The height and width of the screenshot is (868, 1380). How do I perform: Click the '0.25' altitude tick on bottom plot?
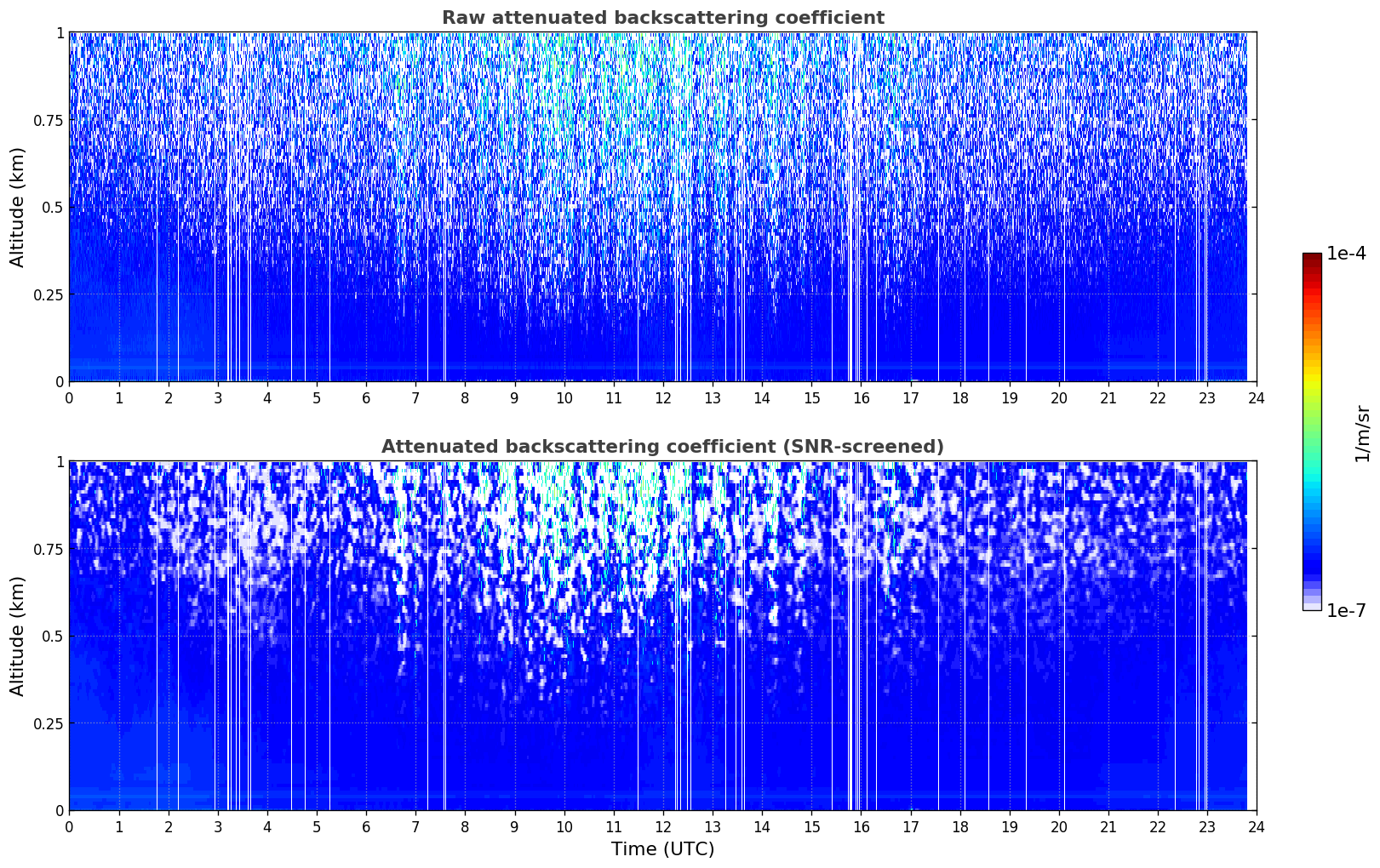(x=49, y=723)
